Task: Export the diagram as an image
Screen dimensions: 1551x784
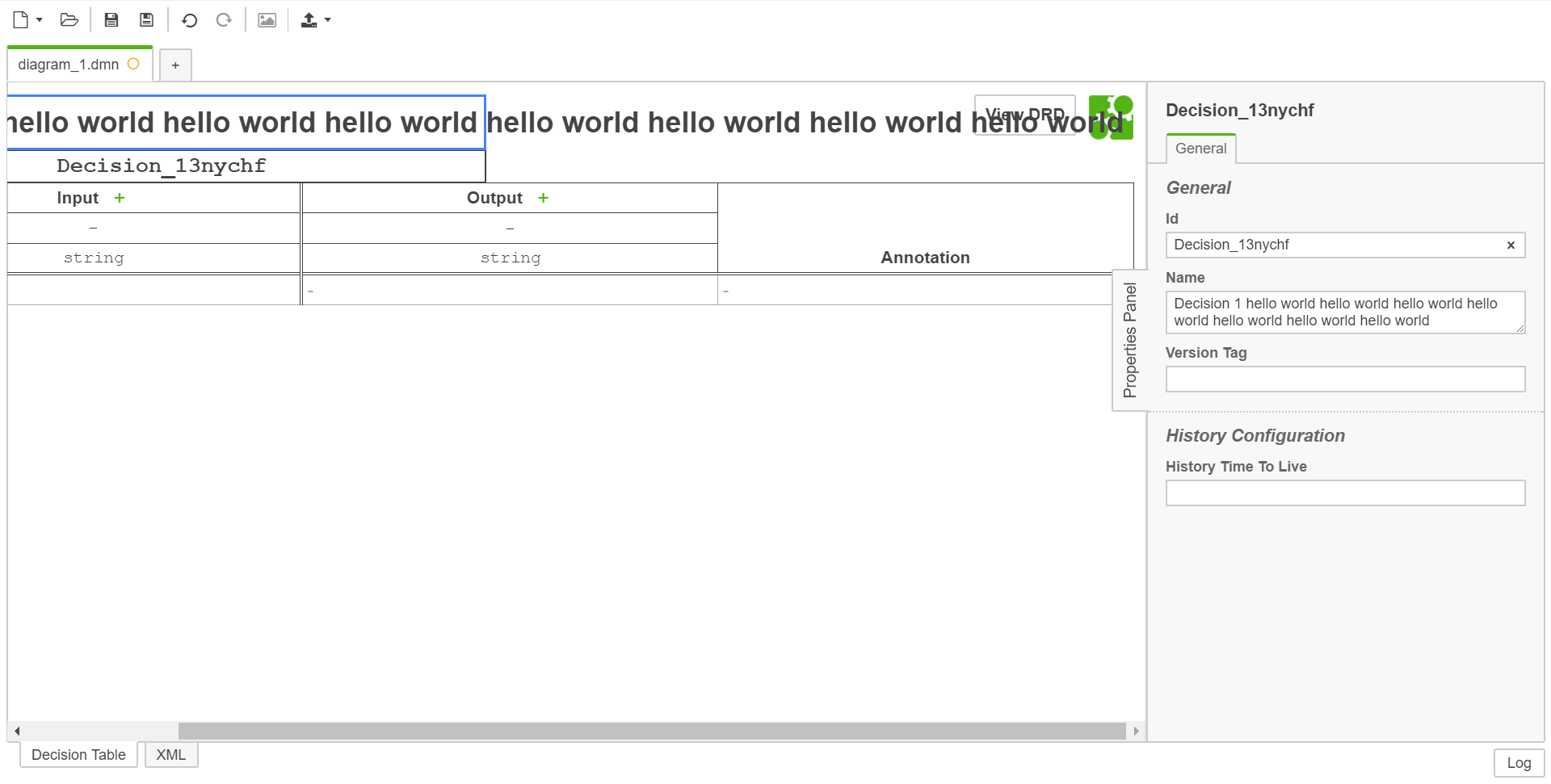Action: 267,19
